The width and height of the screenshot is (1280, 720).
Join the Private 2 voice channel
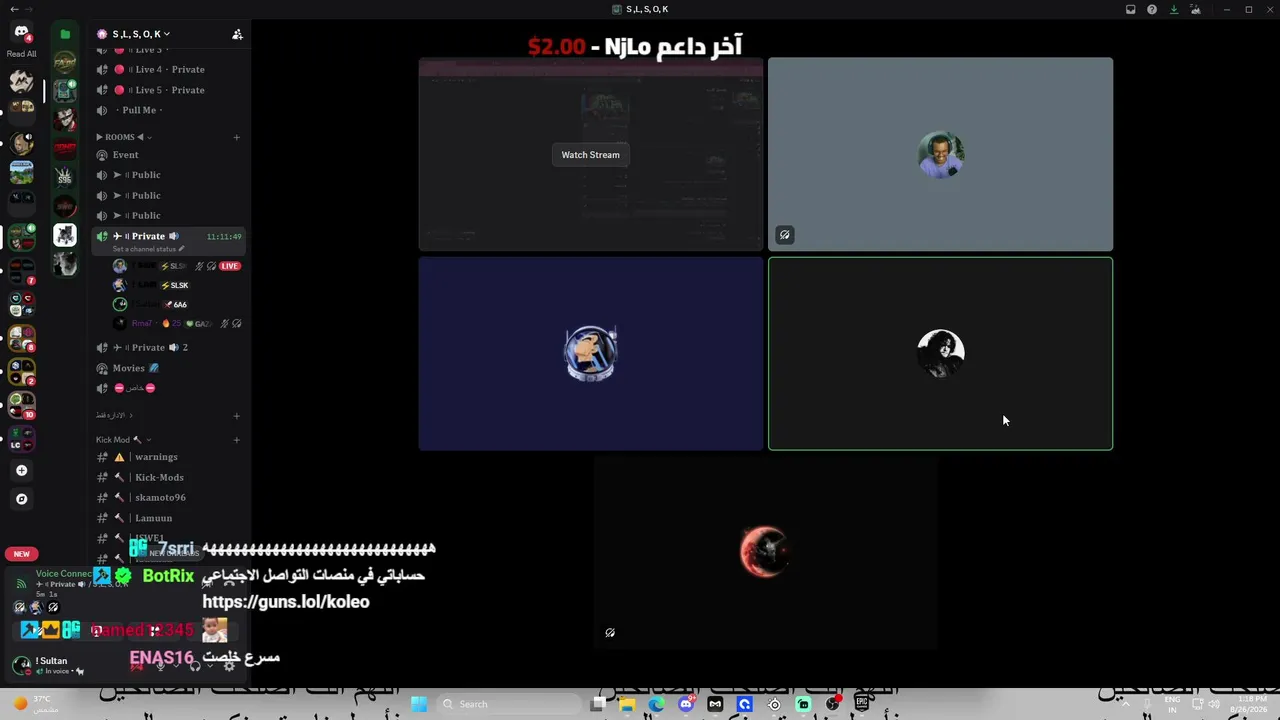coord(168,347)
